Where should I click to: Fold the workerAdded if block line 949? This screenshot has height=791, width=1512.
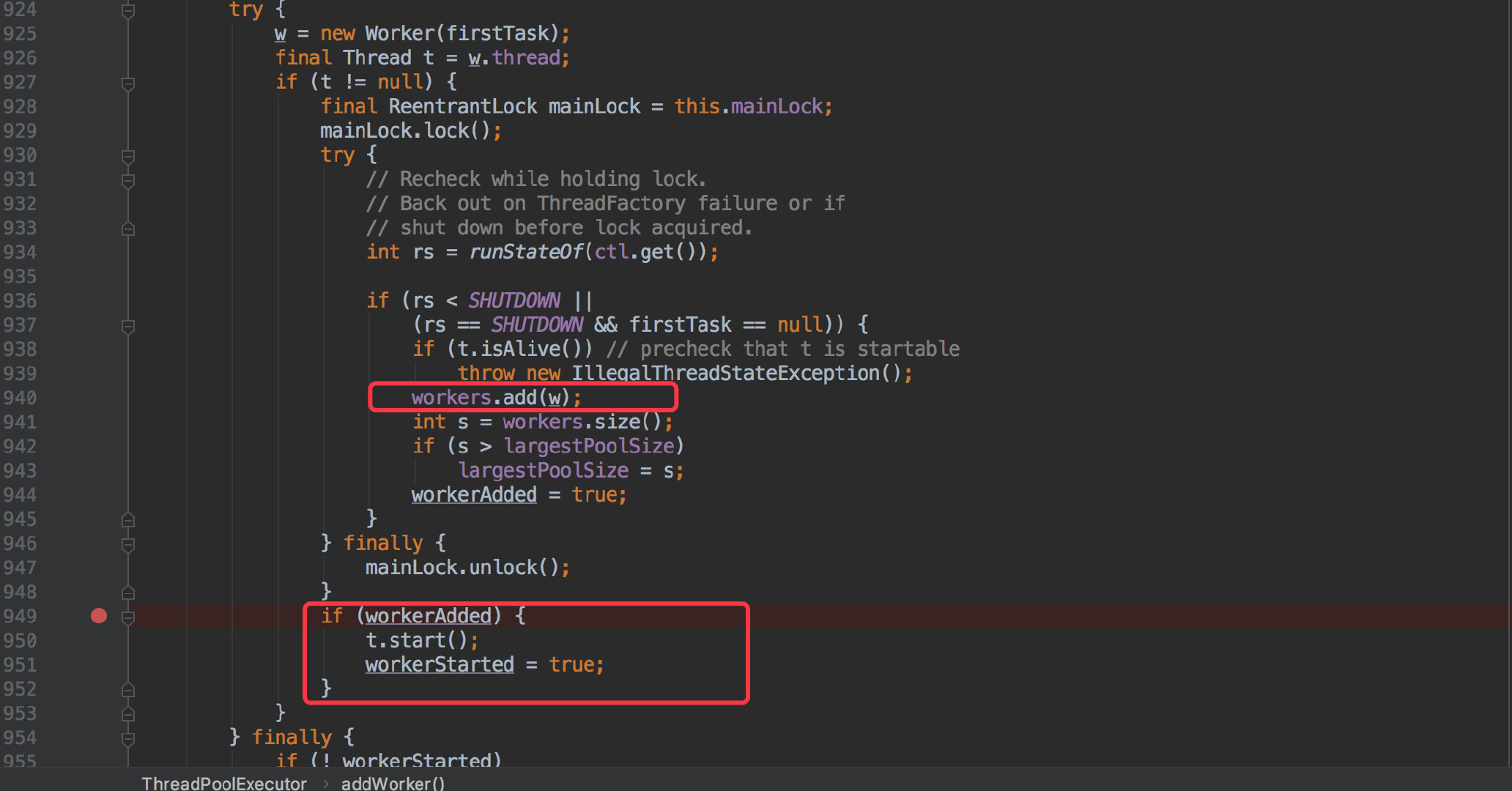click(x=128, y=617)
